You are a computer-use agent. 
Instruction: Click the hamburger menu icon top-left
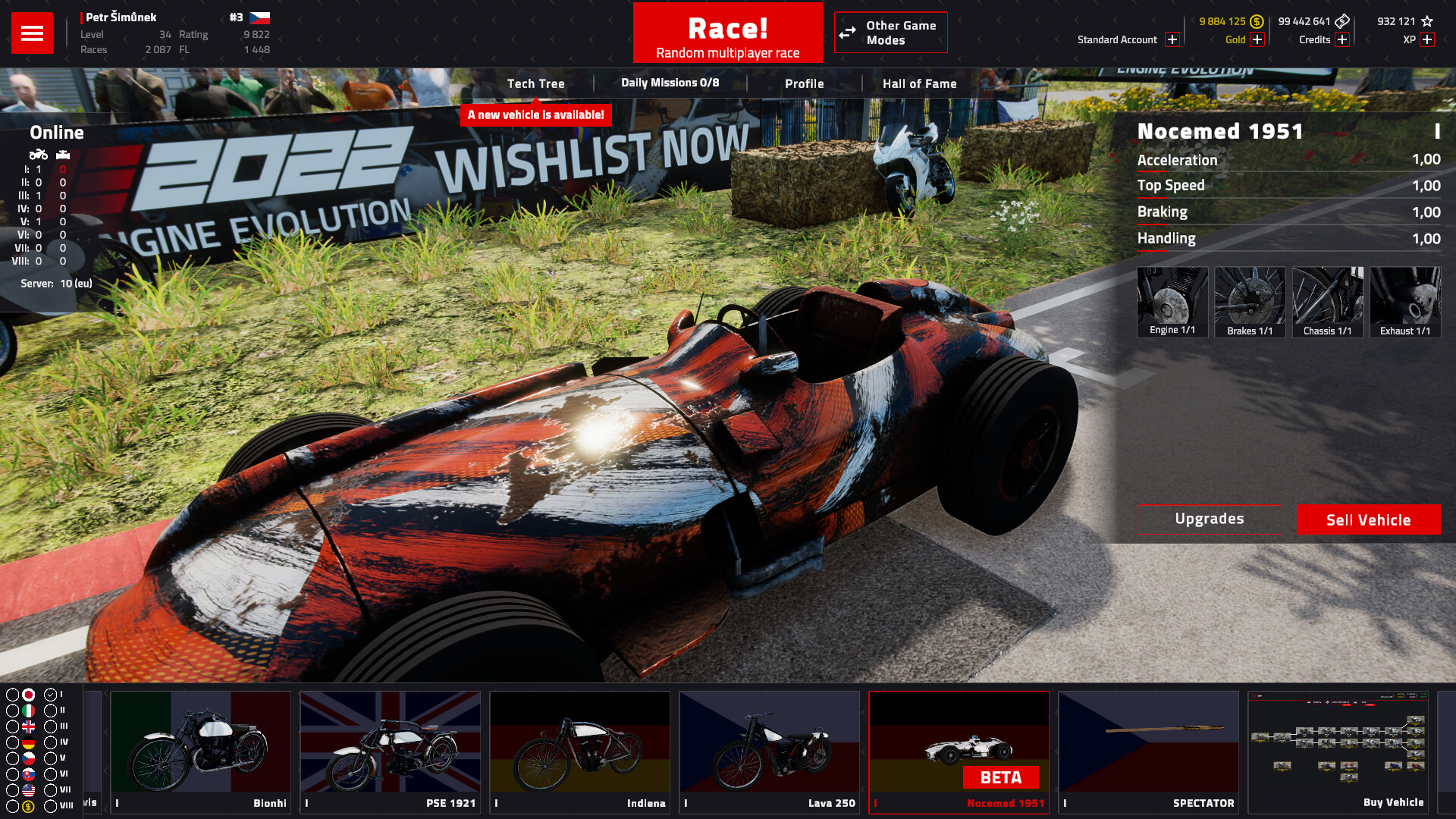click(30, 33)
